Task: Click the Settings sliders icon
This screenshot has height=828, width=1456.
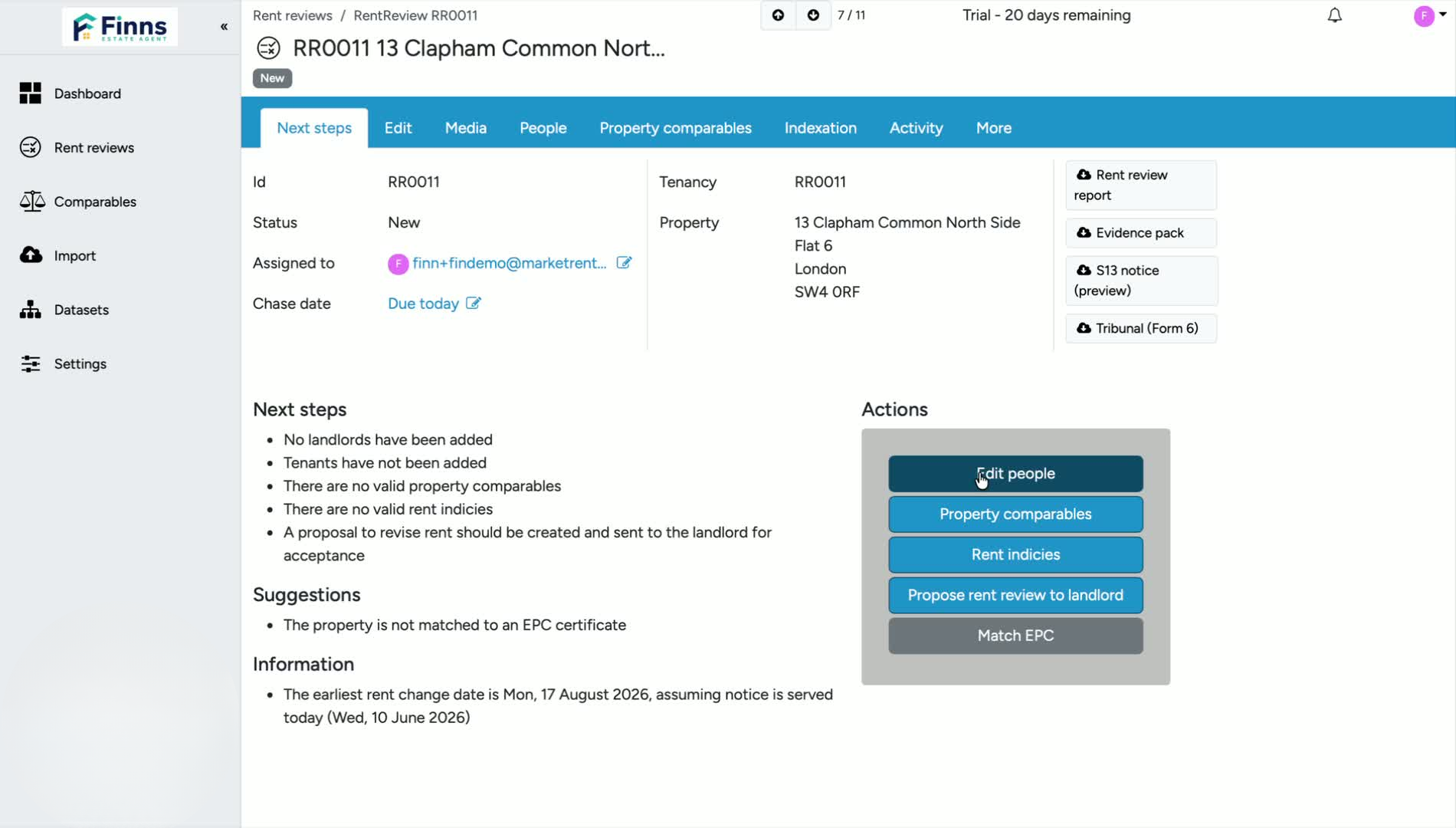Action: 31,363
